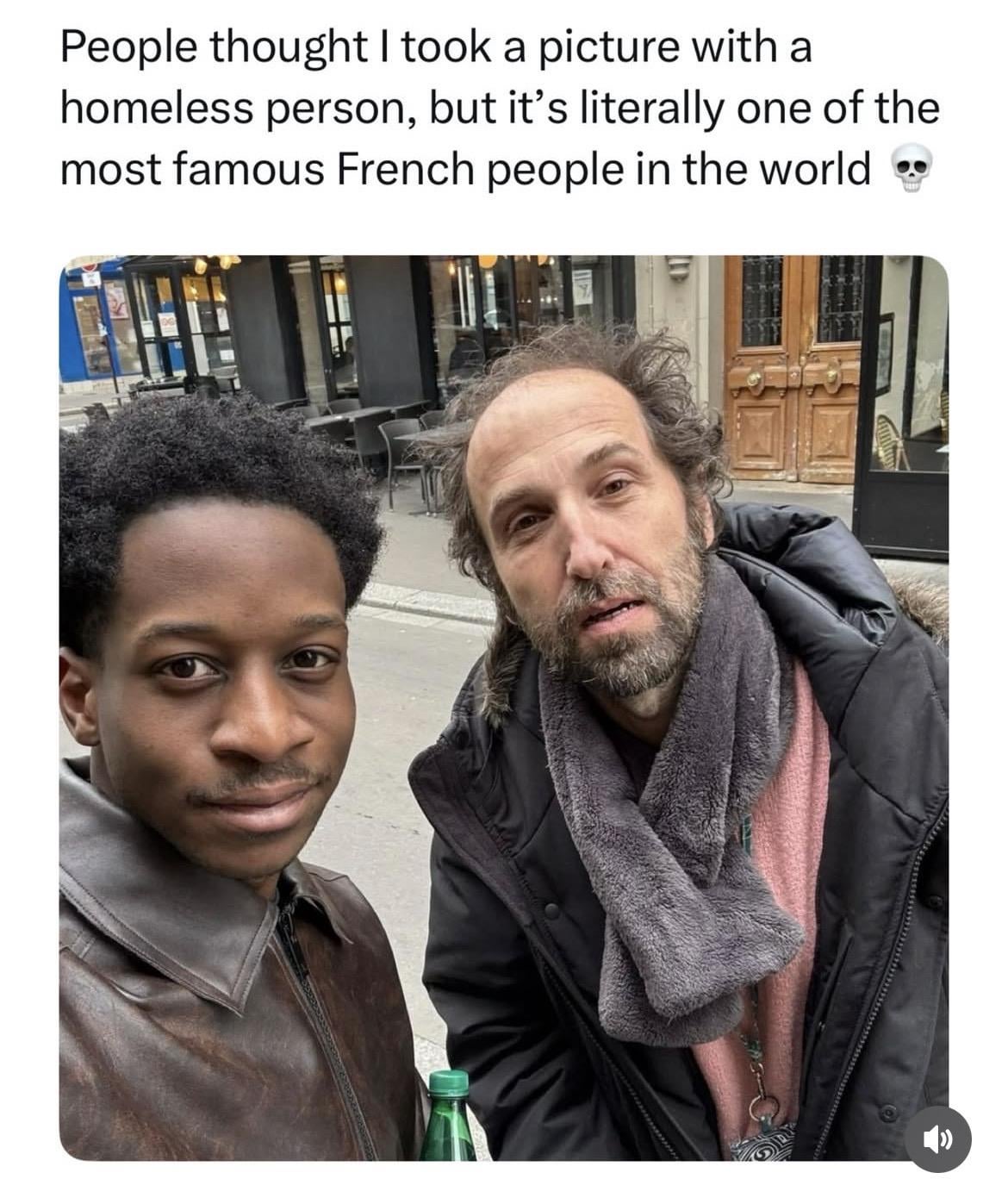Tap the hanging cafe lights in the background
Viewport: 1008px width, 1179px height.
coord(215,262)
